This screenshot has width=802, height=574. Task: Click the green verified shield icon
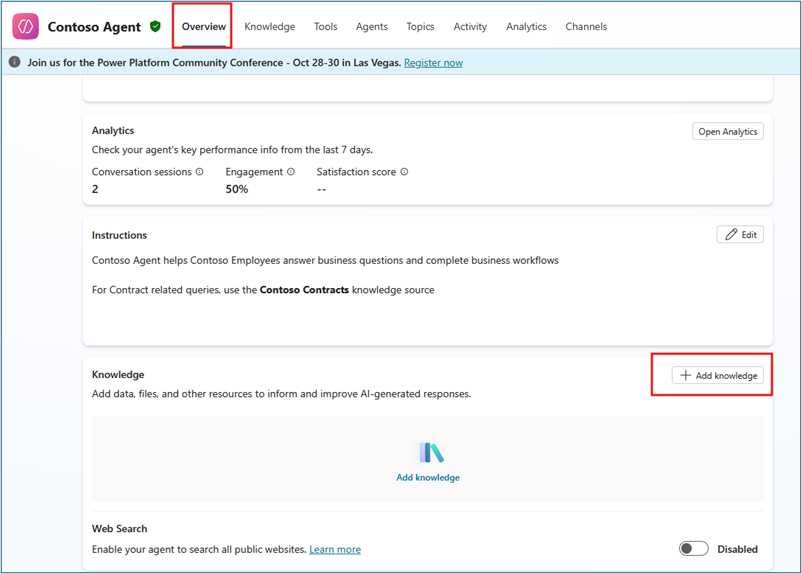click(155, 26)
